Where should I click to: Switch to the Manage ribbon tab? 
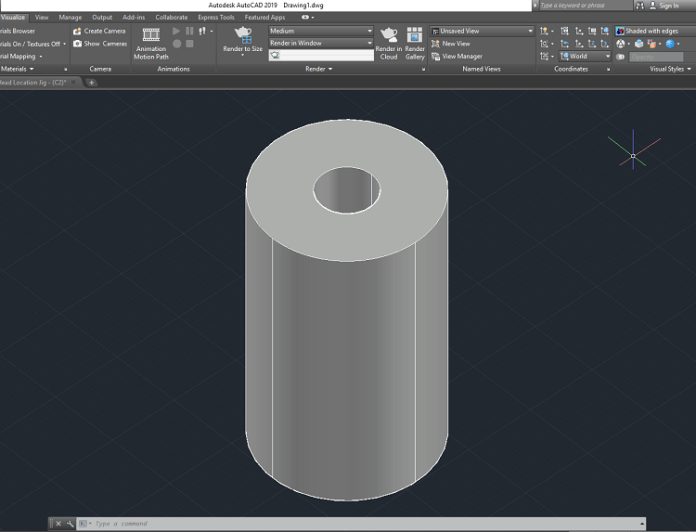pos(70,17)
